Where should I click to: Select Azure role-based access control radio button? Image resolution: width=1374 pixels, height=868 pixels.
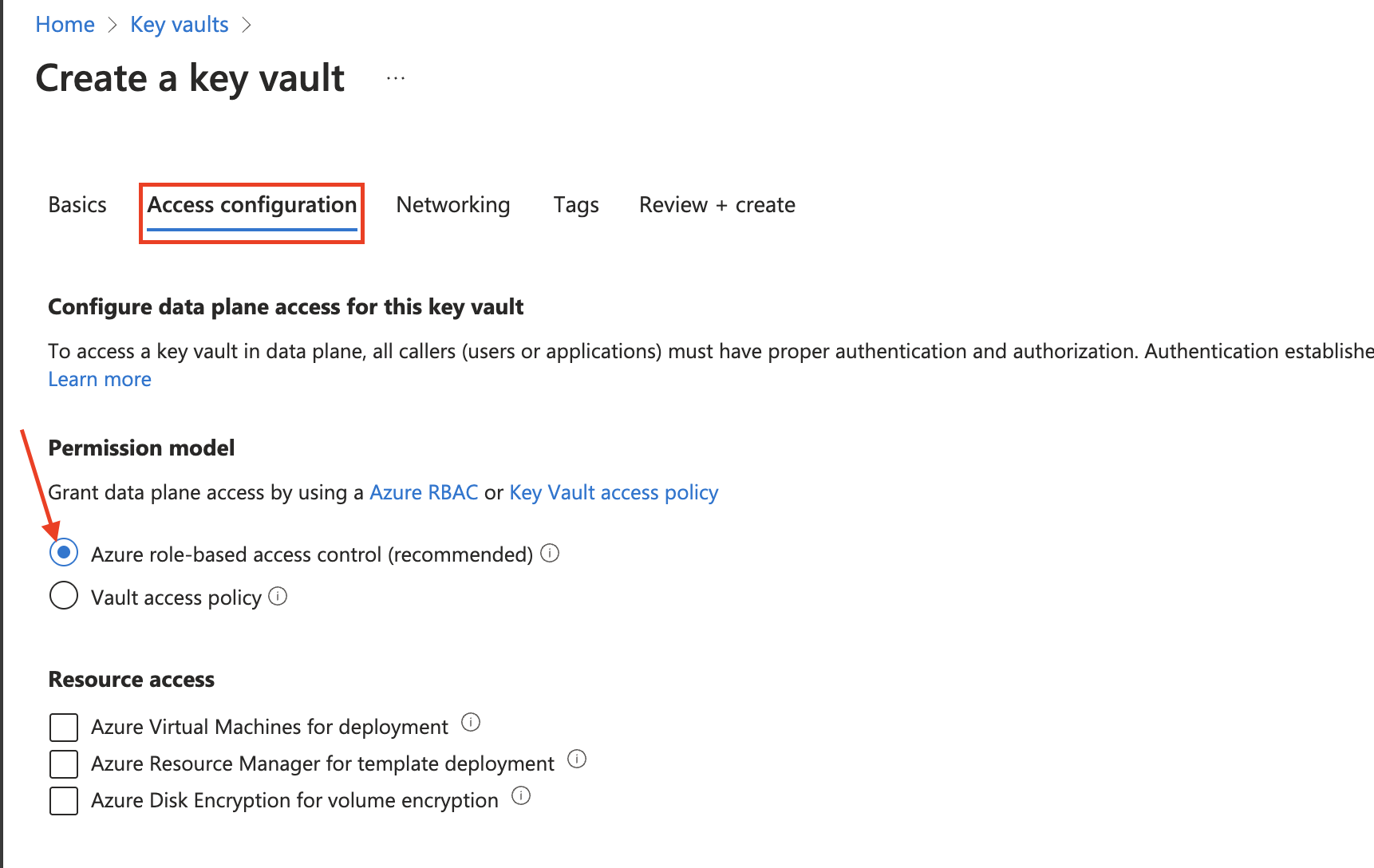point(64,552)
